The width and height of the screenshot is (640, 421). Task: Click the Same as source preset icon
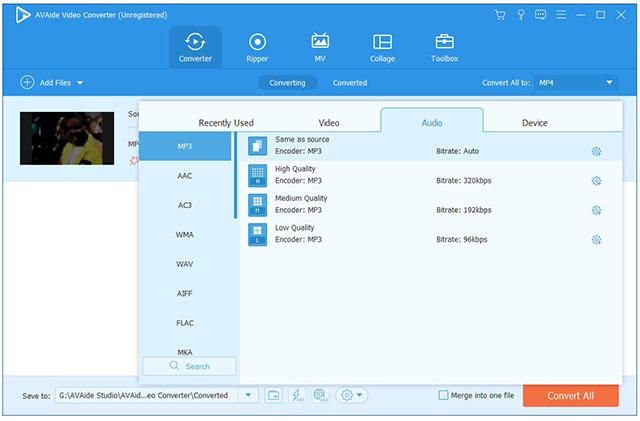258,146
